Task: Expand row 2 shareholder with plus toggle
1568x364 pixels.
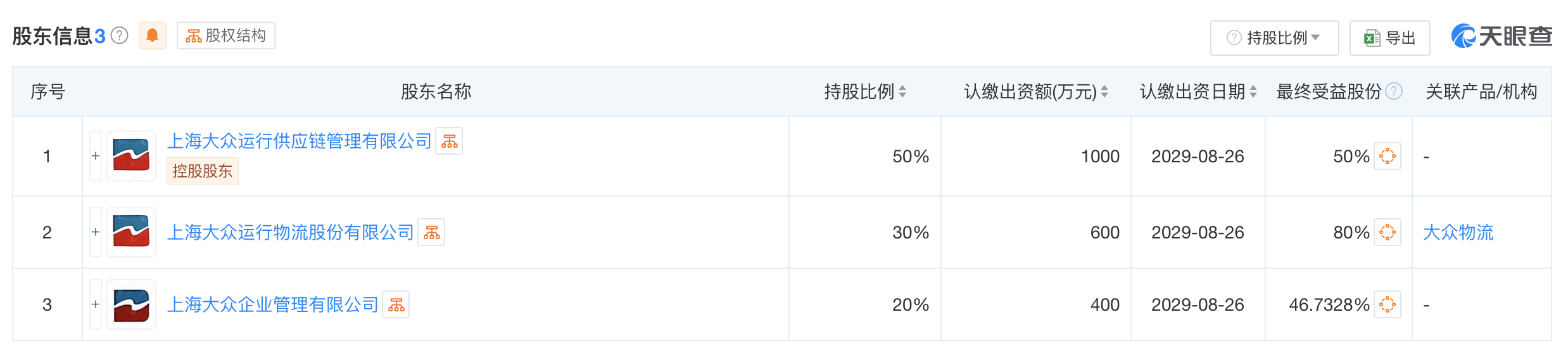Action: pos(96,232)
